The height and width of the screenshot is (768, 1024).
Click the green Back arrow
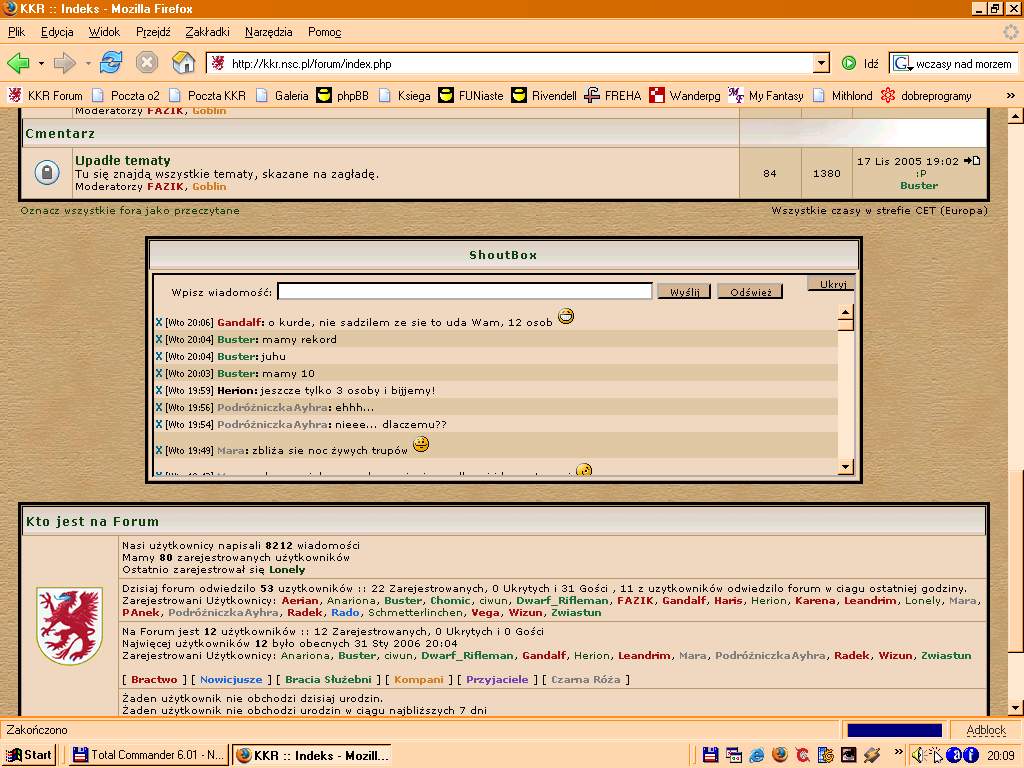coord(18,63)
